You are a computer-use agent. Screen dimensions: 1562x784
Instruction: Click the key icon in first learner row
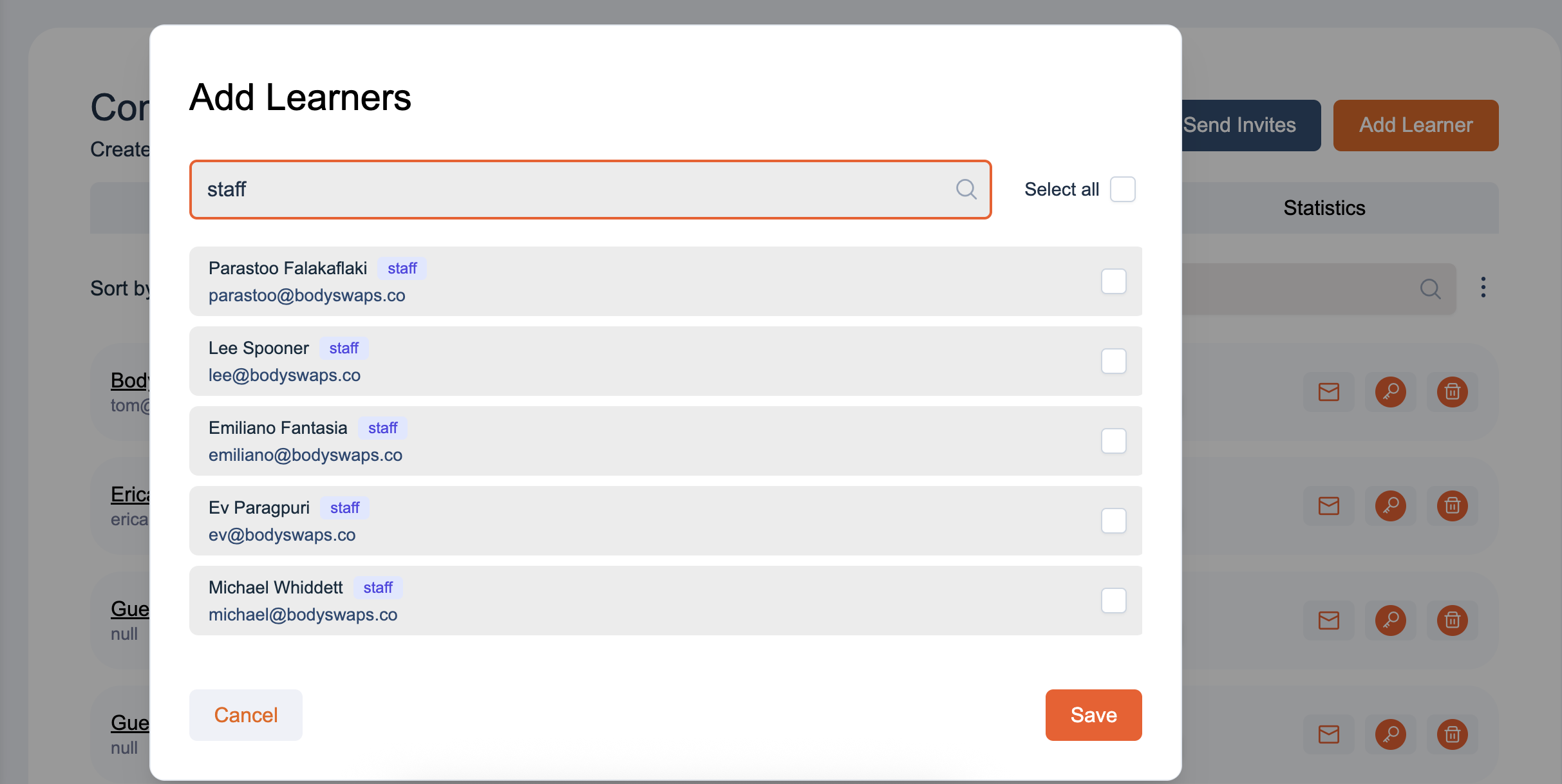tap(1390, 392)
